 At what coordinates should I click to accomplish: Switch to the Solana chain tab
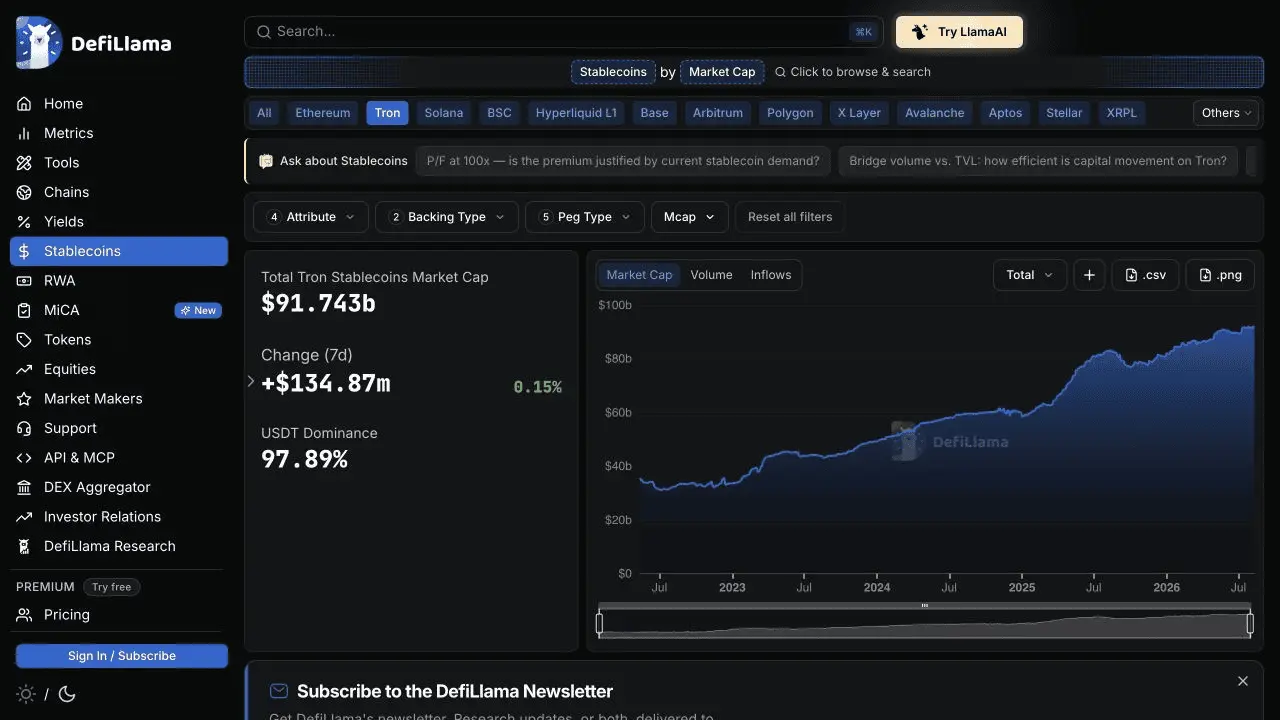click(x=444, y=113)
